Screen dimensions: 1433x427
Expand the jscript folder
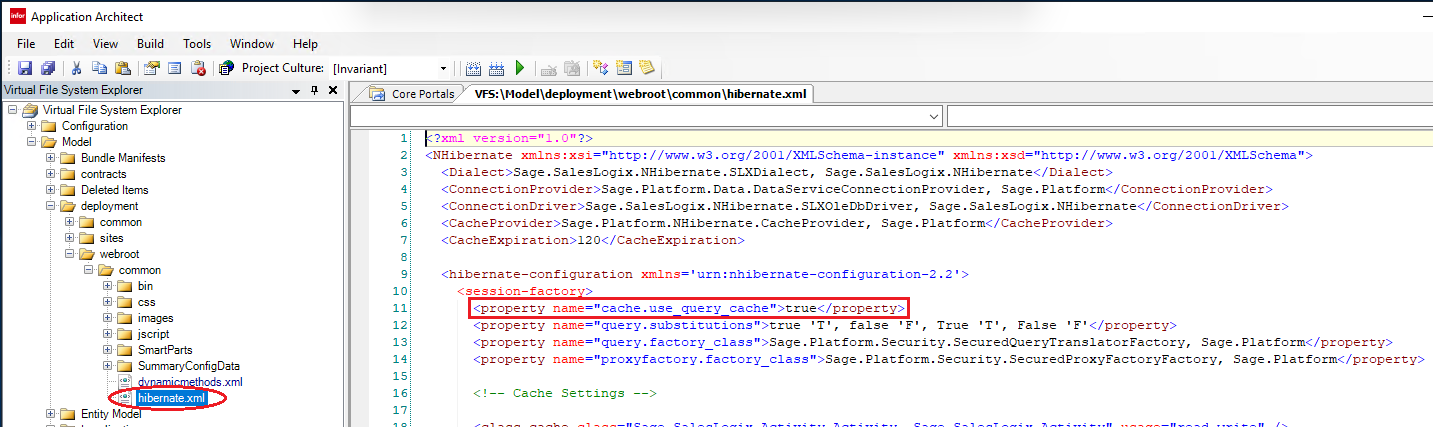107,334
